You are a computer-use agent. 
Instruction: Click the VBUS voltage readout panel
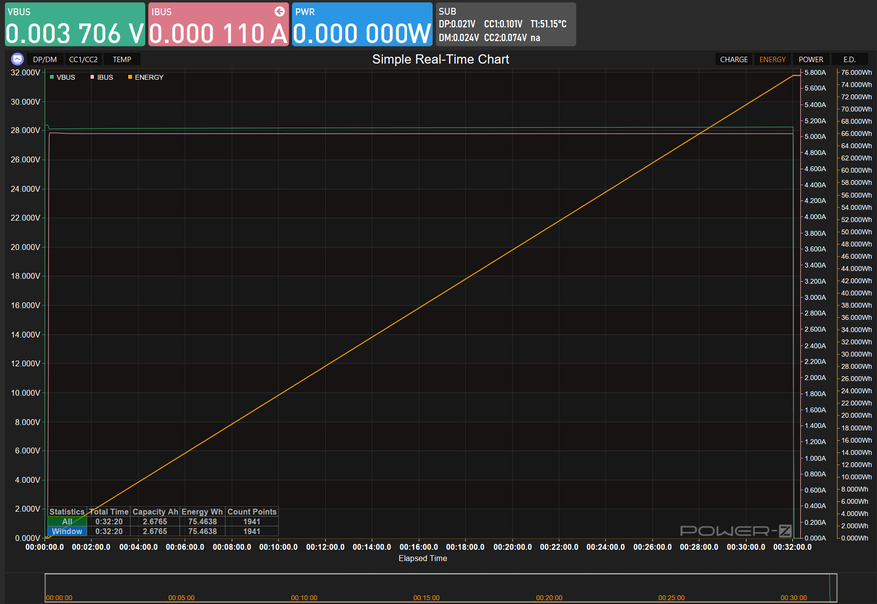pyautogui.click(x=74, y=24)
